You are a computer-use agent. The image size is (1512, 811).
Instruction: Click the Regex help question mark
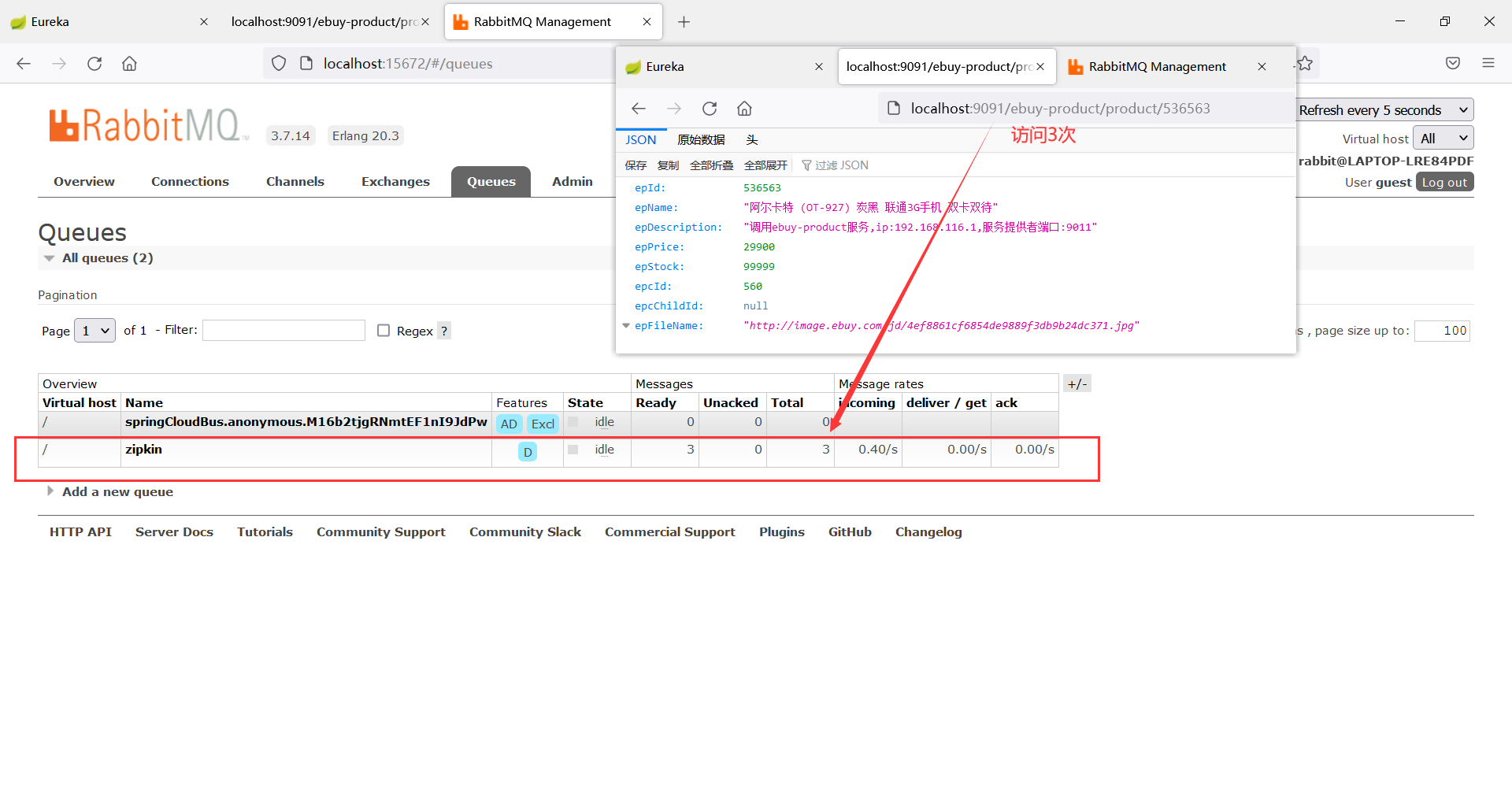(x=444, y=331)
